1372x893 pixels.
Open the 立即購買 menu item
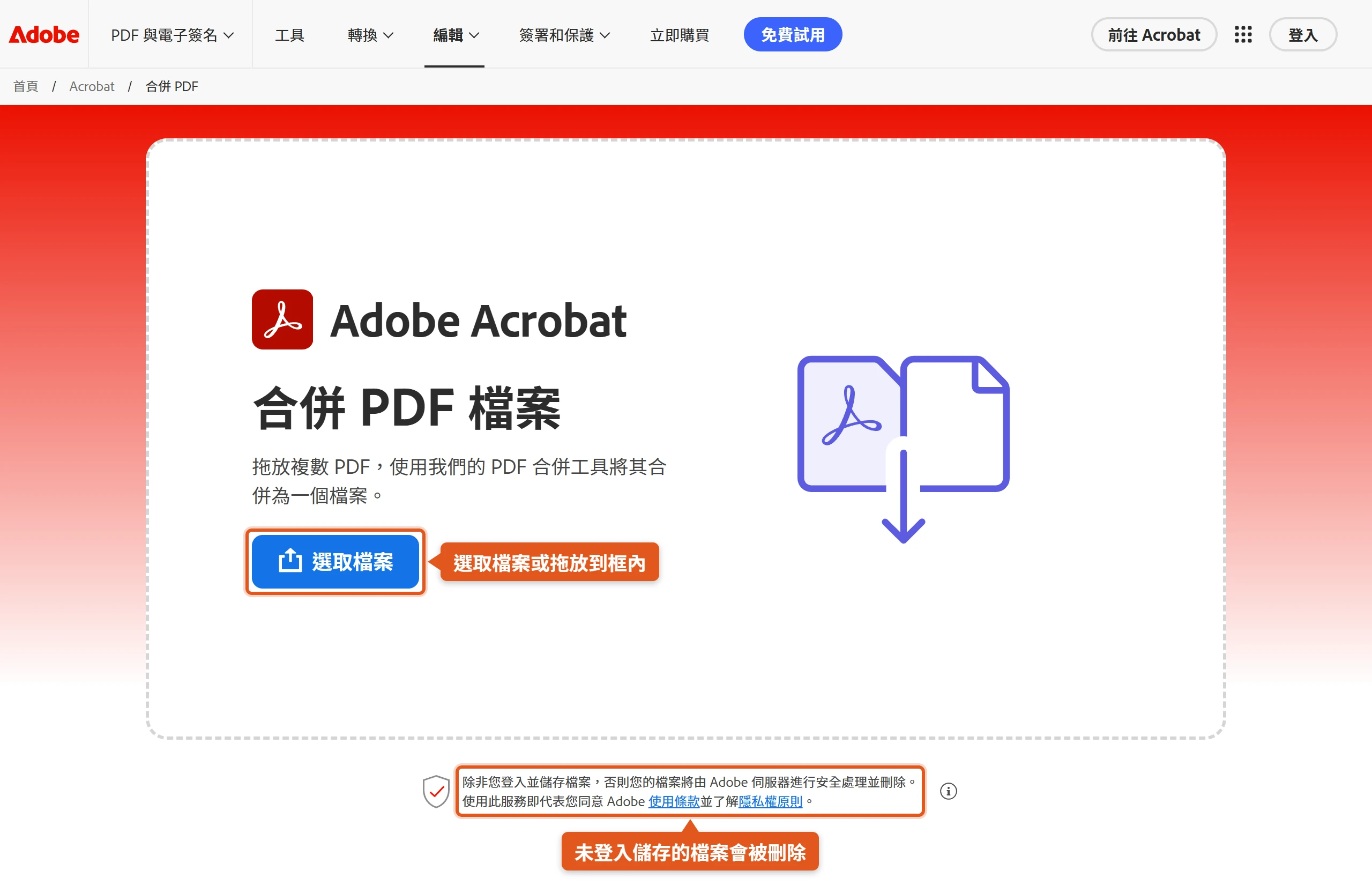[680, 35]
